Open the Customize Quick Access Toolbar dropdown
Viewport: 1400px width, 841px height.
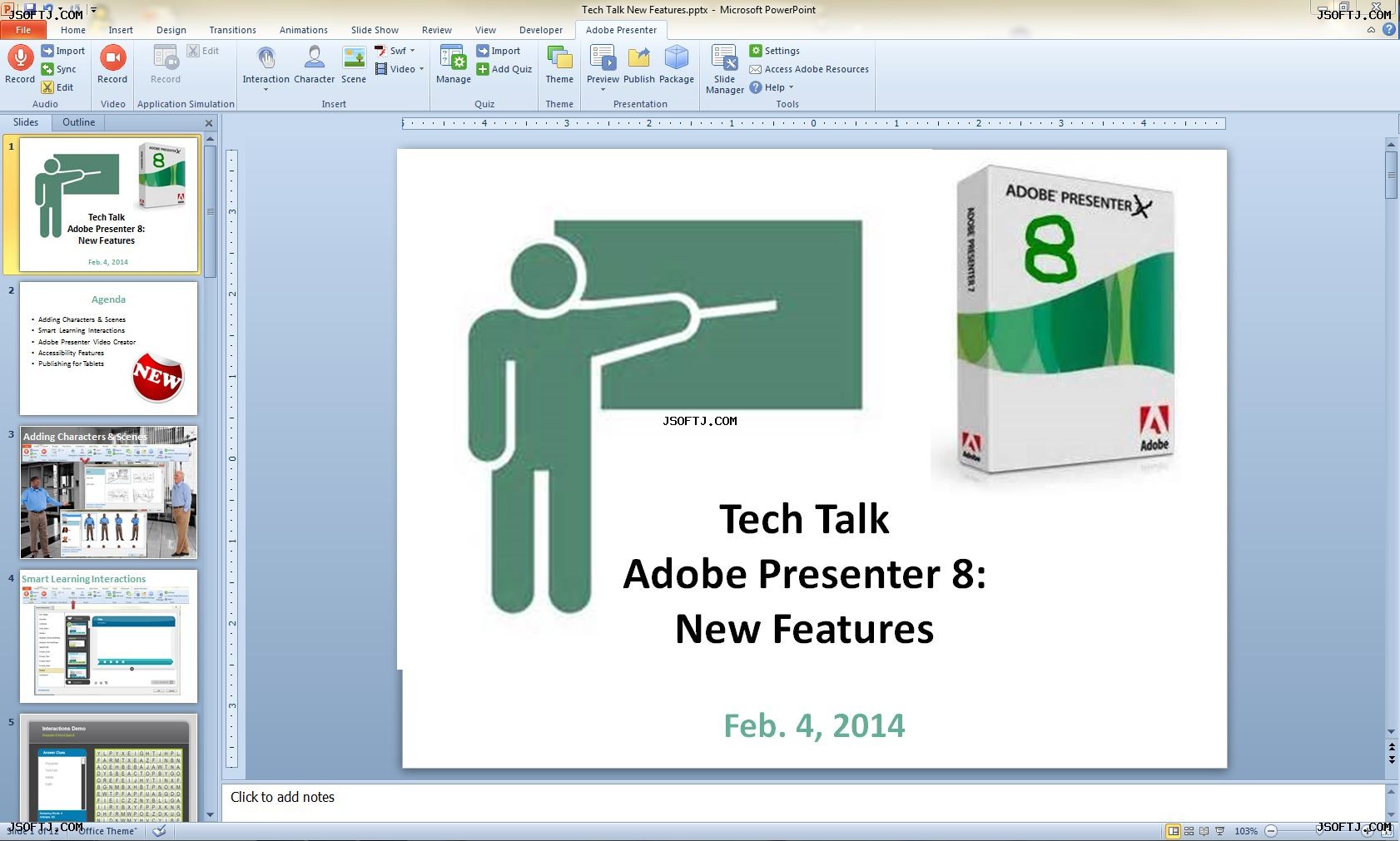coord(93,10)
